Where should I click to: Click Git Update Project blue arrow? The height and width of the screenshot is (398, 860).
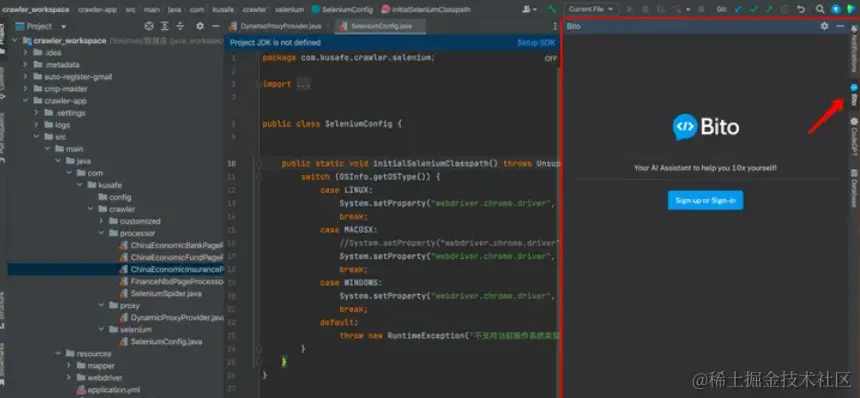point(738,9)
